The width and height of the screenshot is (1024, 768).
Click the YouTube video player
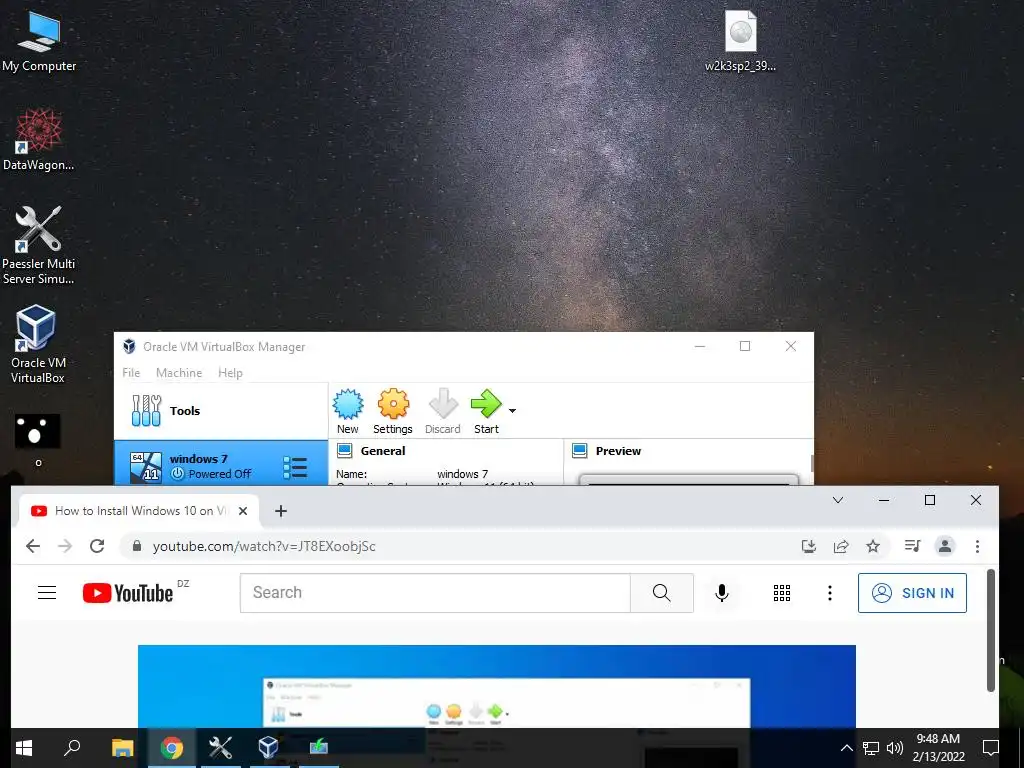tap(496, 686)
